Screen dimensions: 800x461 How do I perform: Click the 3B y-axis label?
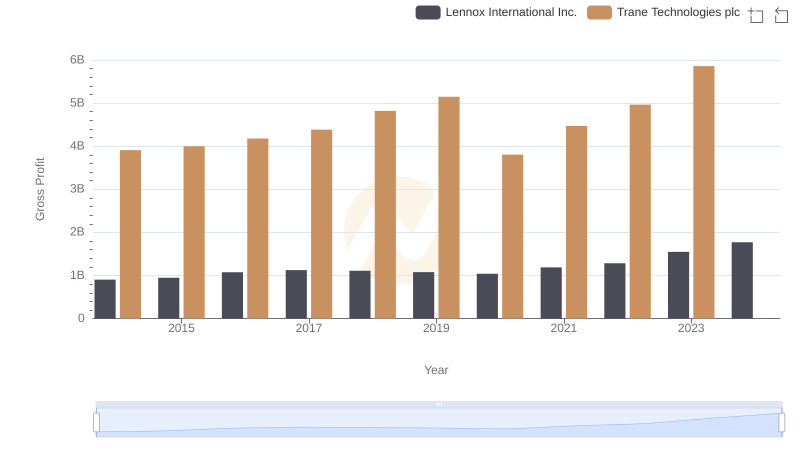coord(77,189)
